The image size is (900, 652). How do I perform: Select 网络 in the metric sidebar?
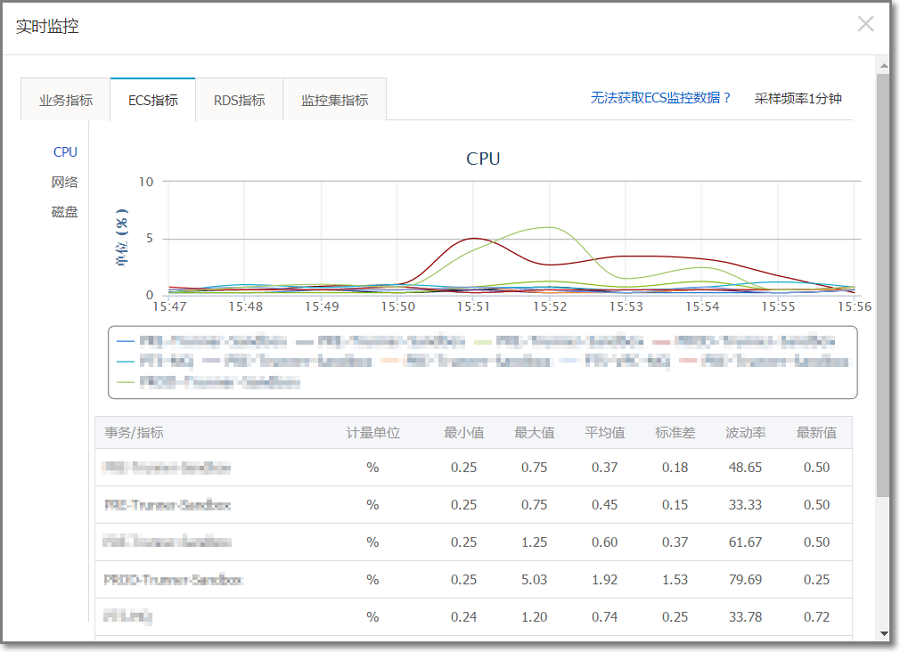(64, 182)
